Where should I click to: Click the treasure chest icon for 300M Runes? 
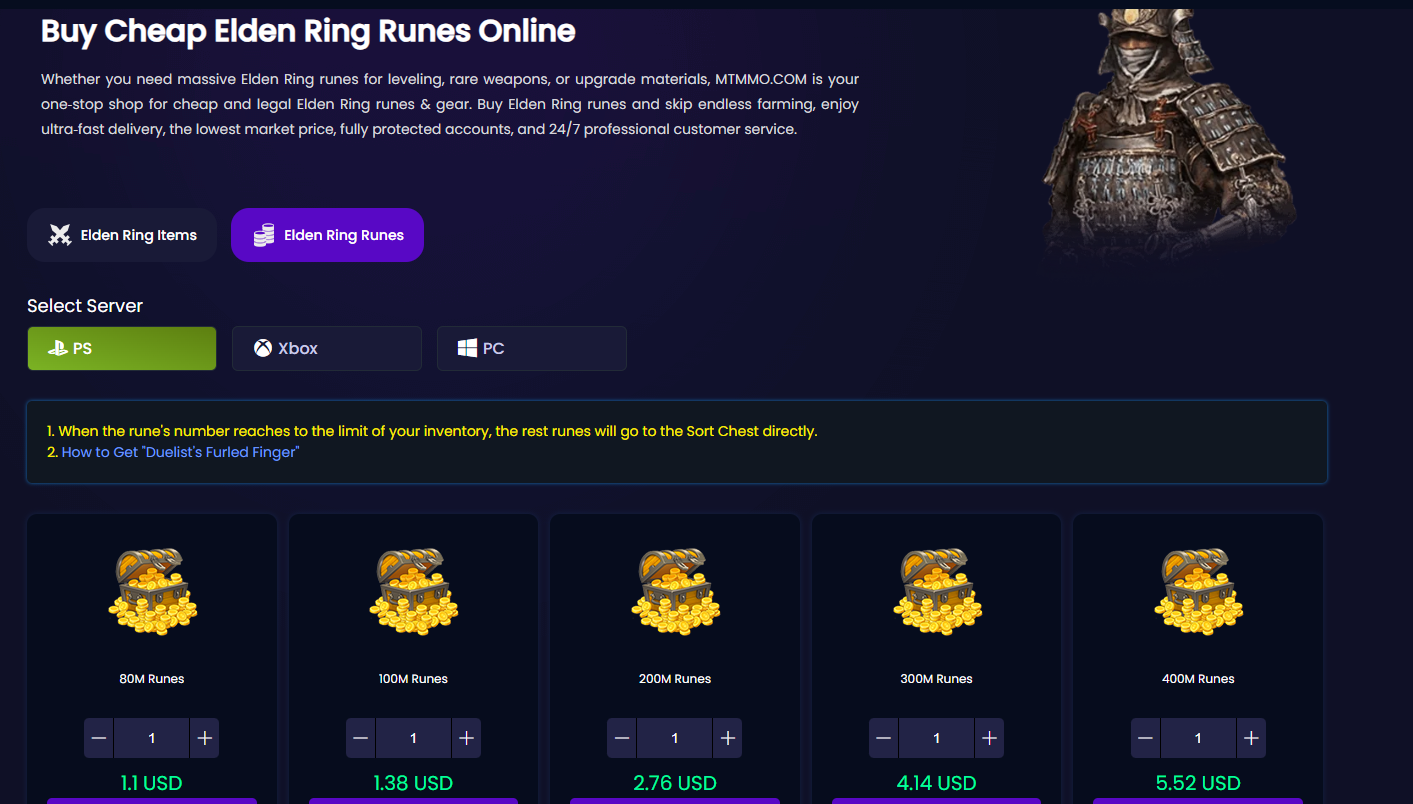(x=937, y=592)
